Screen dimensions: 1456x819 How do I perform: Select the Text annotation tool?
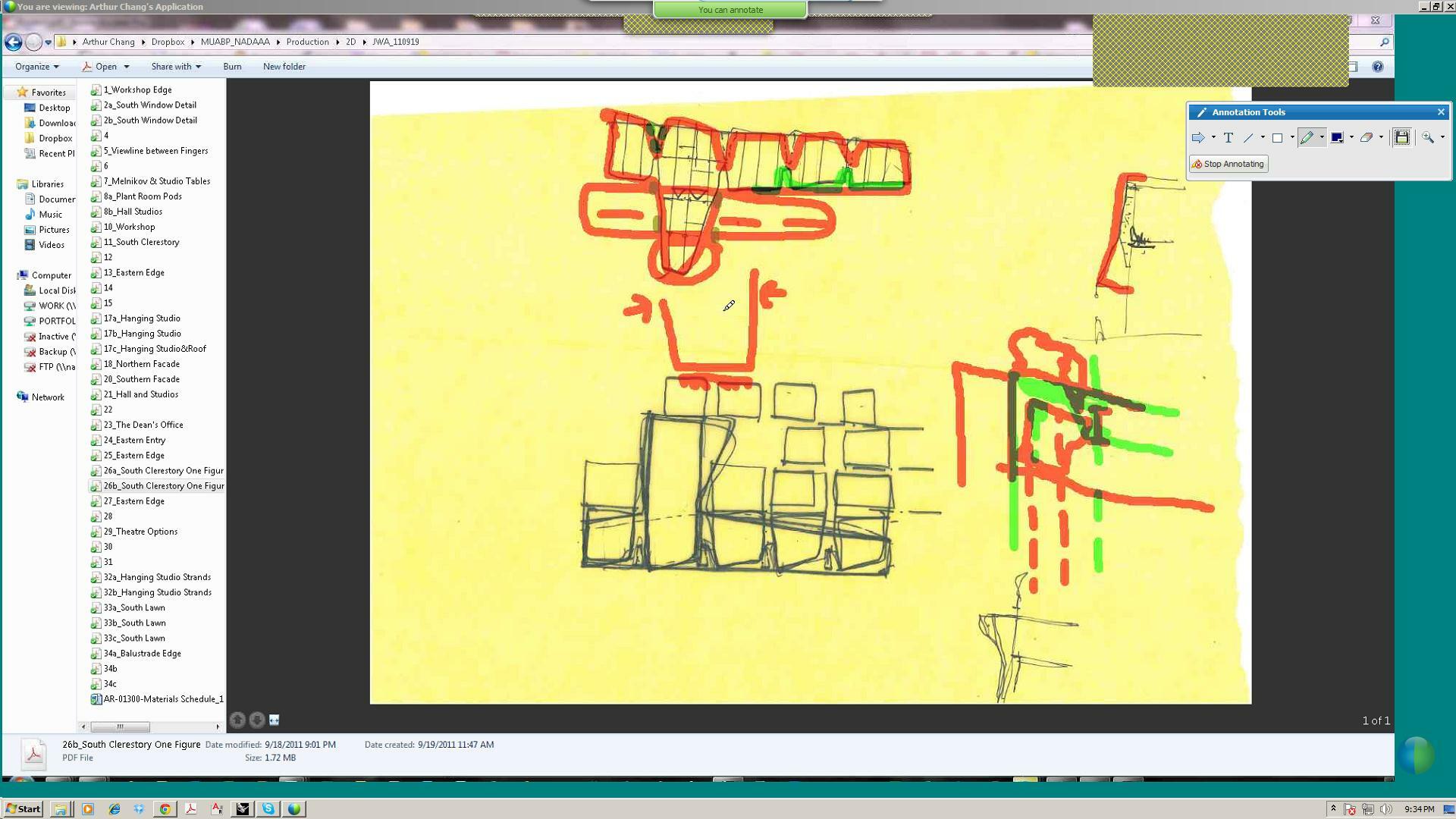point(1228,137)
